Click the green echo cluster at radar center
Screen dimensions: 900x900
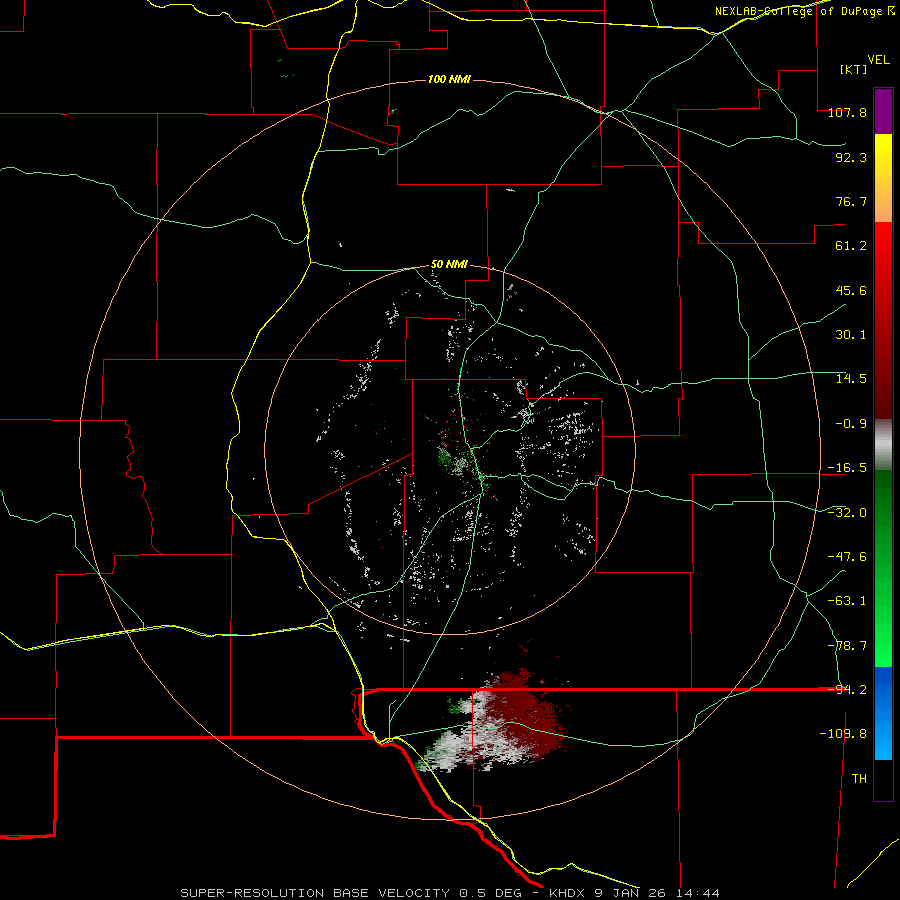tap(445, 459)
